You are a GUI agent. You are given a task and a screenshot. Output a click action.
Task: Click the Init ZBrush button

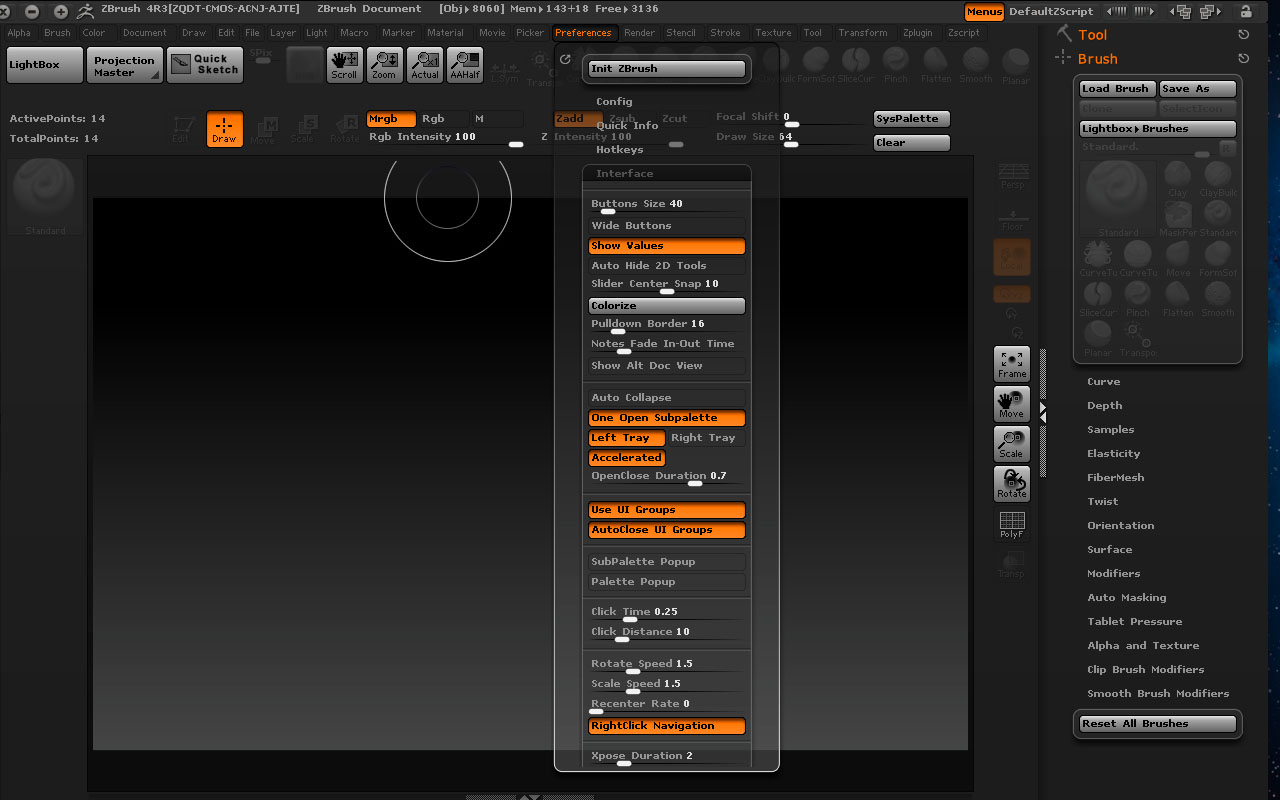(667, 69)
